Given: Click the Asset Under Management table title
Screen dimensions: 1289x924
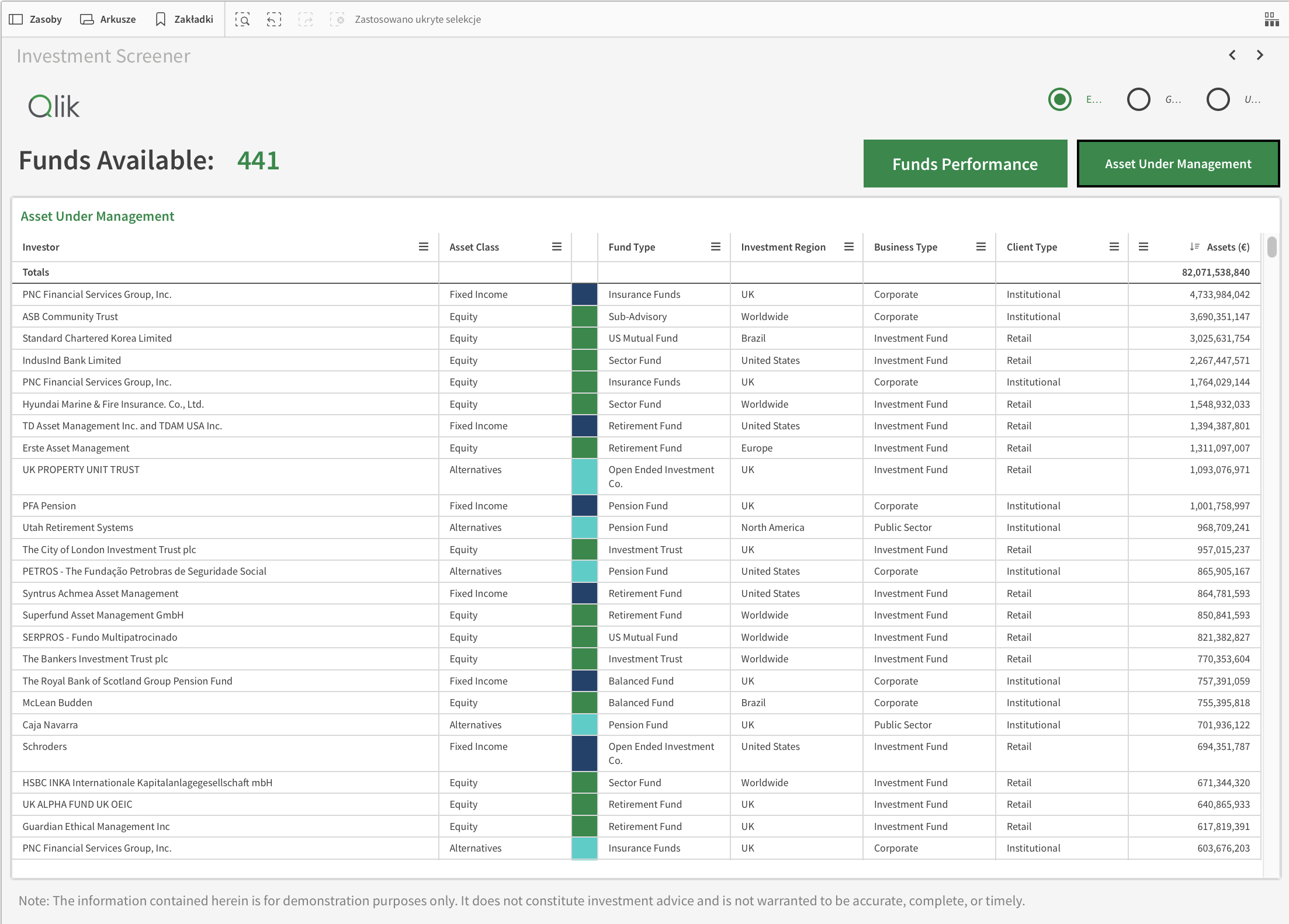Looking at the screenshot, I should [98, 216].
